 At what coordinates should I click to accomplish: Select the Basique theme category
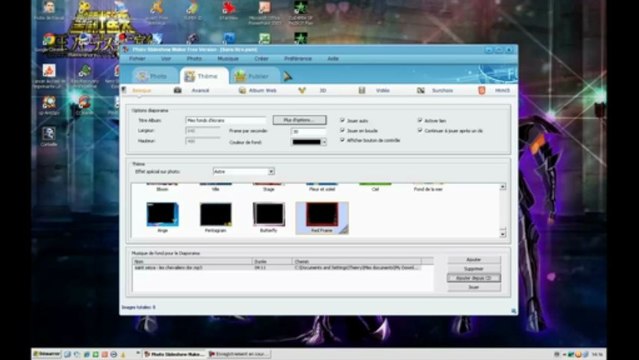point(141,91)
